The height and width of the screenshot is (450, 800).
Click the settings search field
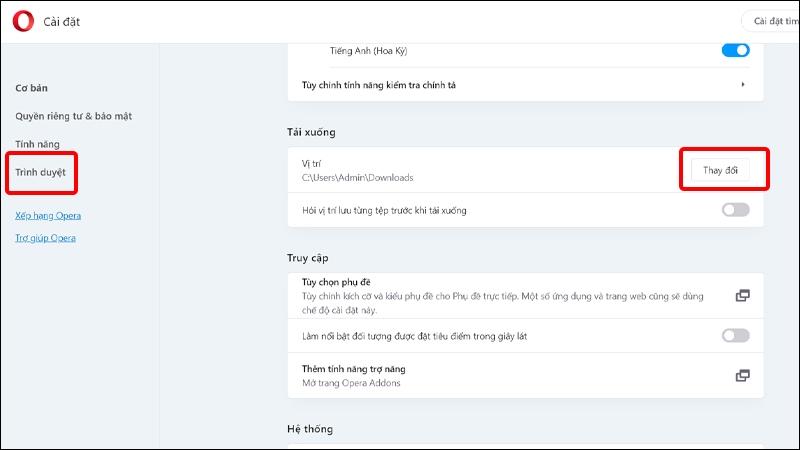pos(772,21)
